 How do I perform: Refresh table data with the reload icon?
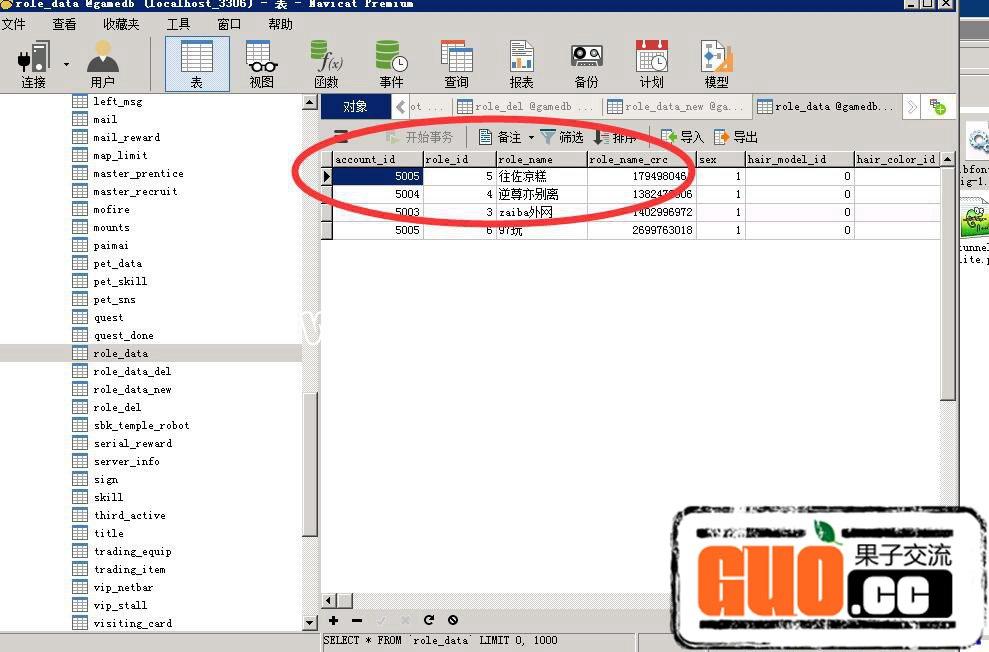pos(429,621)
